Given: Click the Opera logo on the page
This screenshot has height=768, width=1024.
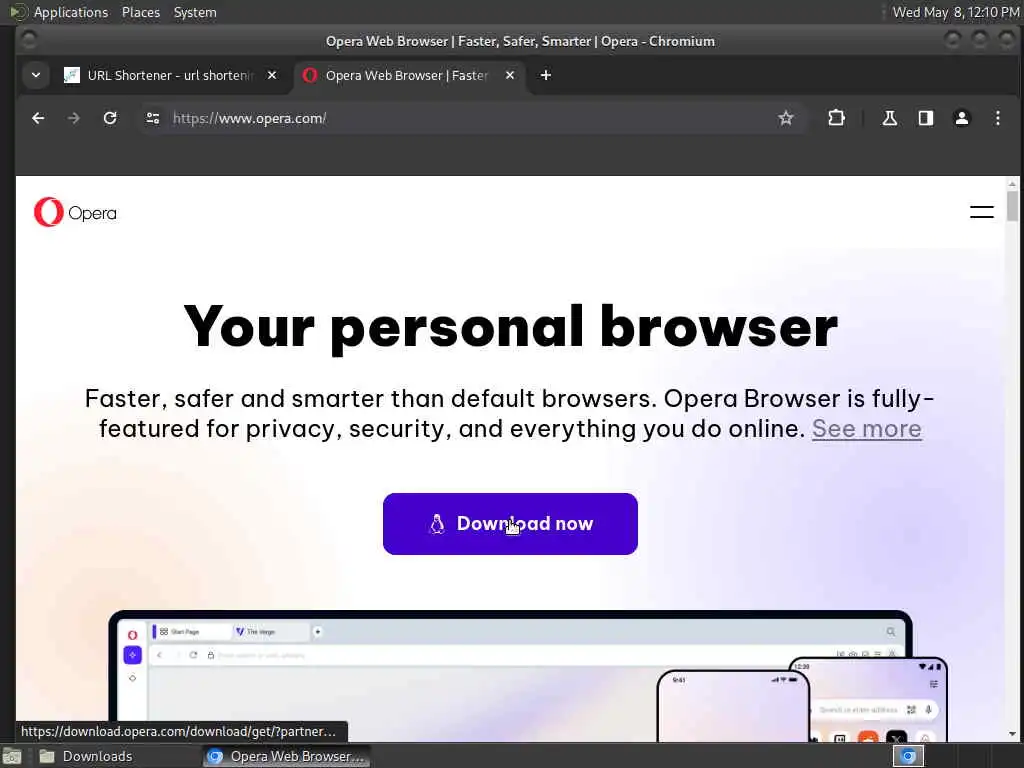Looking at the screenshot, I should click(x=75, y=212).
